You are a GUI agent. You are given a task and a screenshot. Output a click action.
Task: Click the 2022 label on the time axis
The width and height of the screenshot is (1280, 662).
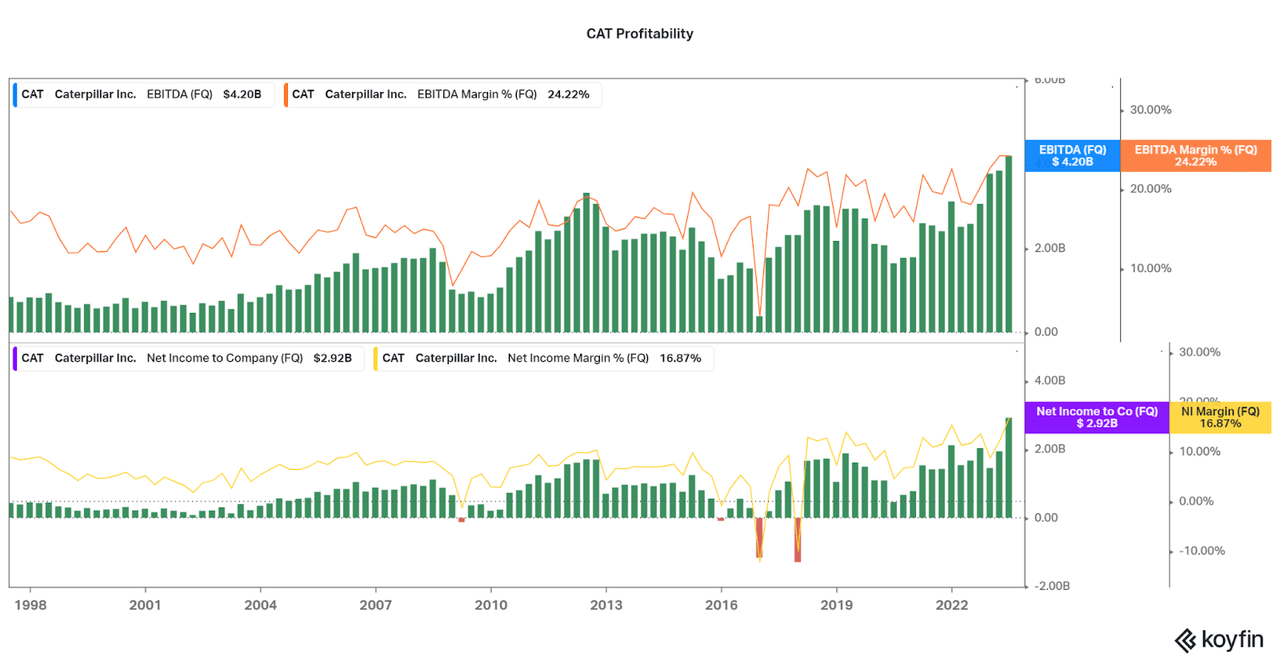951,605
